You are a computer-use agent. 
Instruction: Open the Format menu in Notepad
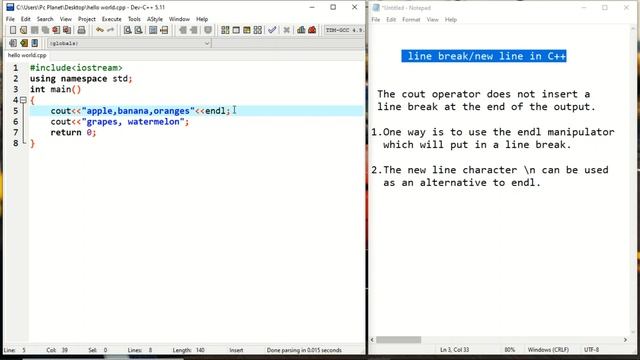click(x=411, y=20)
